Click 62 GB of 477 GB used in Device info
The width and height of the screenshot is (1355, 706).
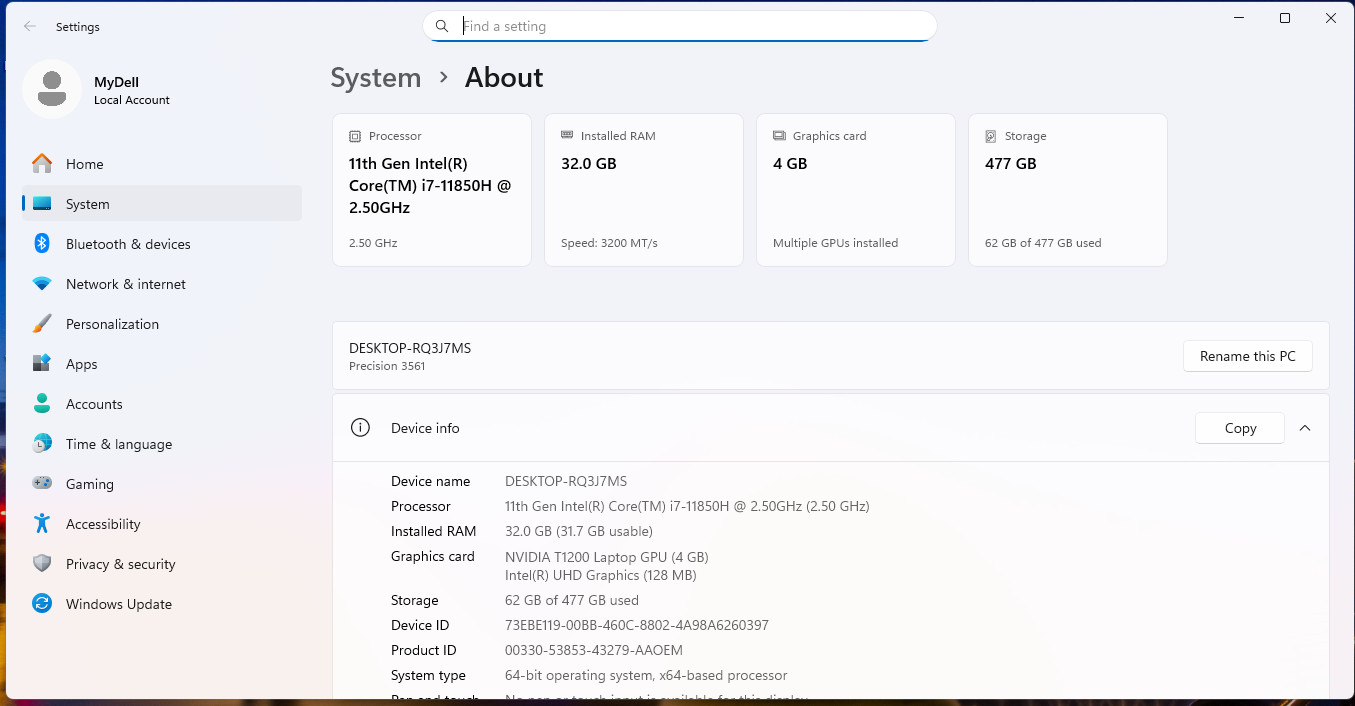(x=572, y=600)
